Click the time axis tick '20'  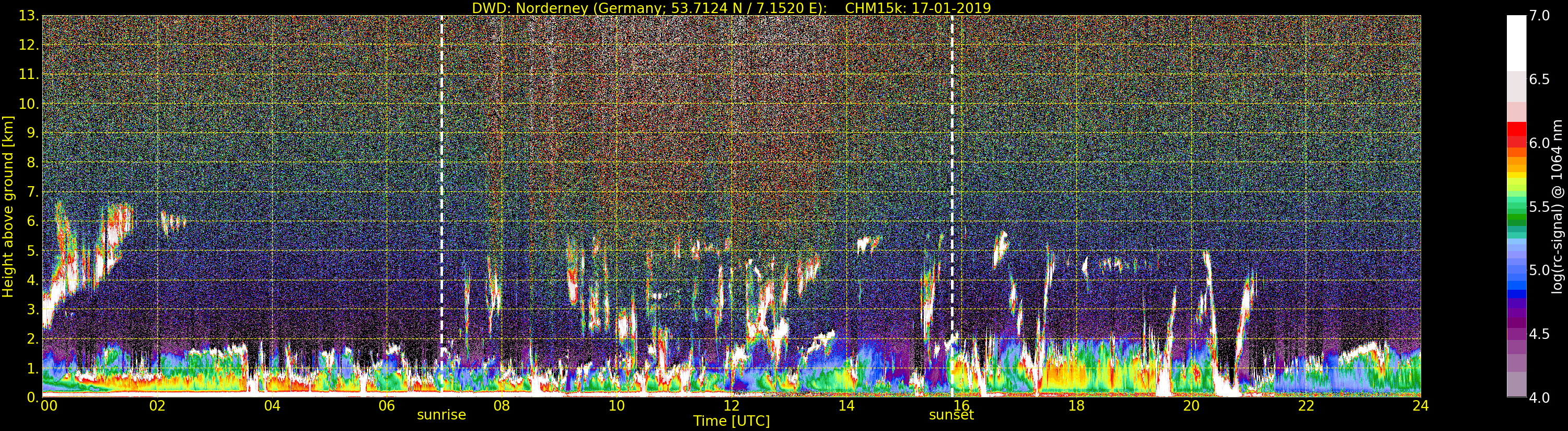(1191, 405)
